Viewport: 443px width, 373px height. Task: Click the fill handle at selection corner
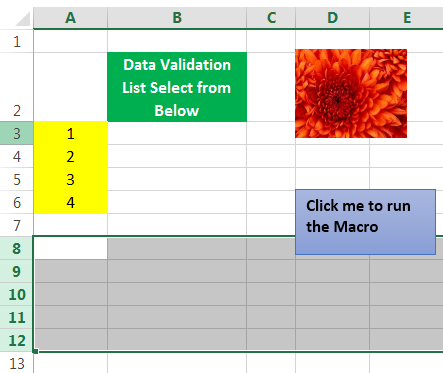point(35,351)
